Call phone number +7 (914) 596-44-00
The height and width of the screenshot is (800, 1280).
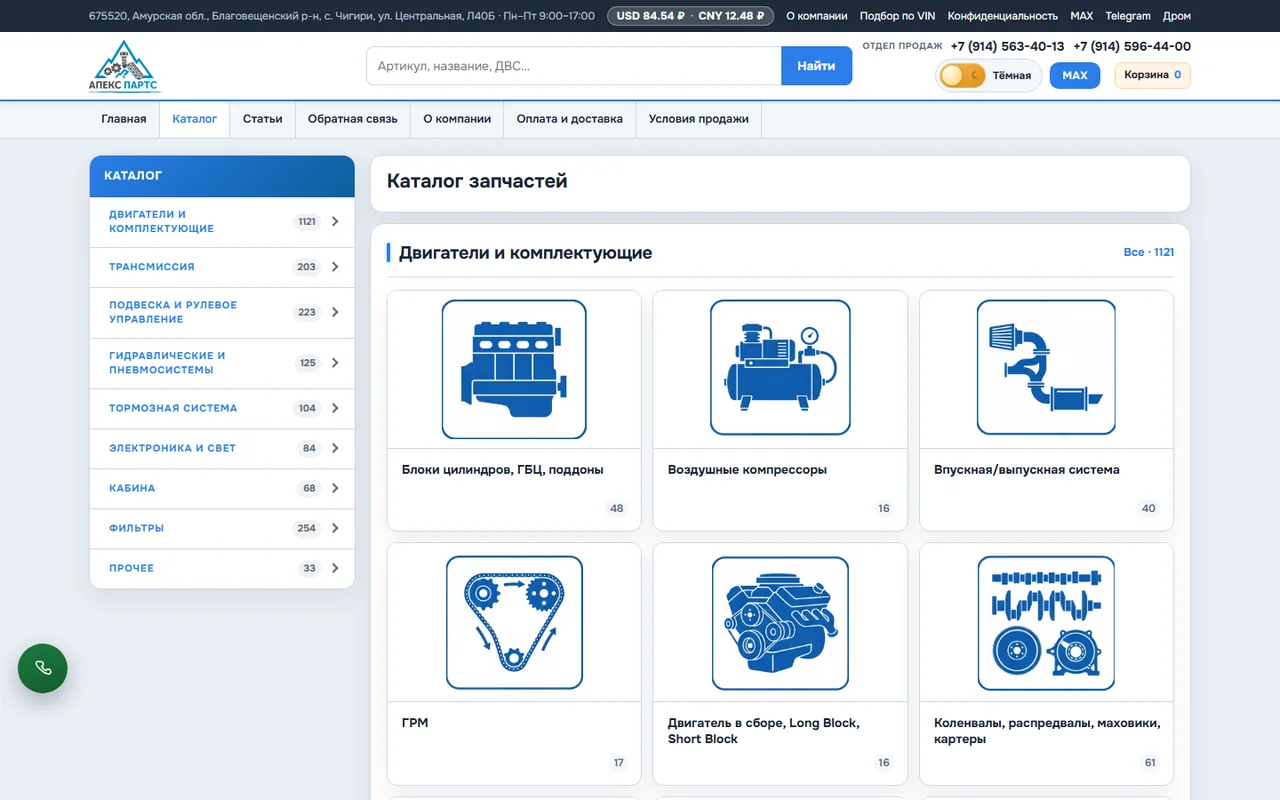coord(1132,46)
